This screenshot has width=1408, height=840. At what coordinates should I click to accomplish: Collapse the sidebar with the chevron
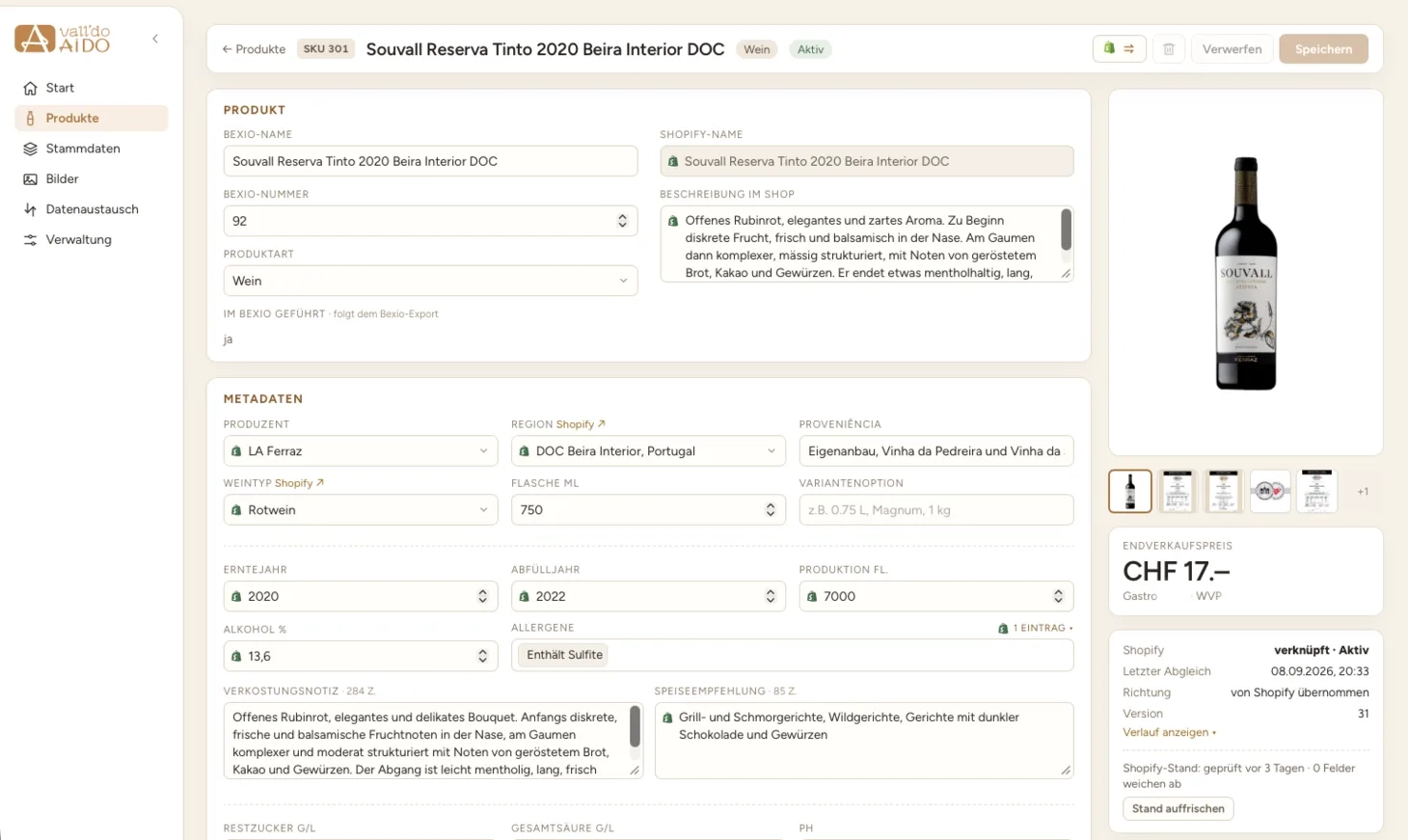(x=155, y=39)
